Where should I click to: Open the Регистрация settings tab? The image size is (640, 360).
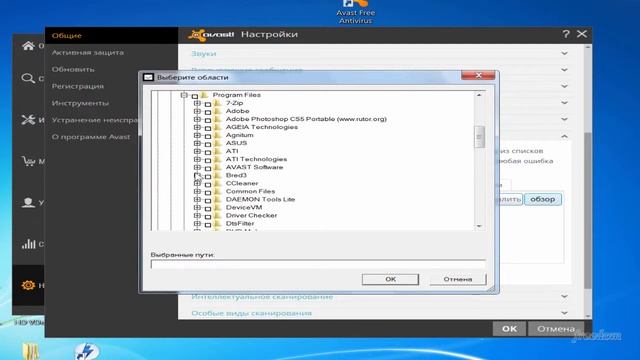tap(78, 86)
